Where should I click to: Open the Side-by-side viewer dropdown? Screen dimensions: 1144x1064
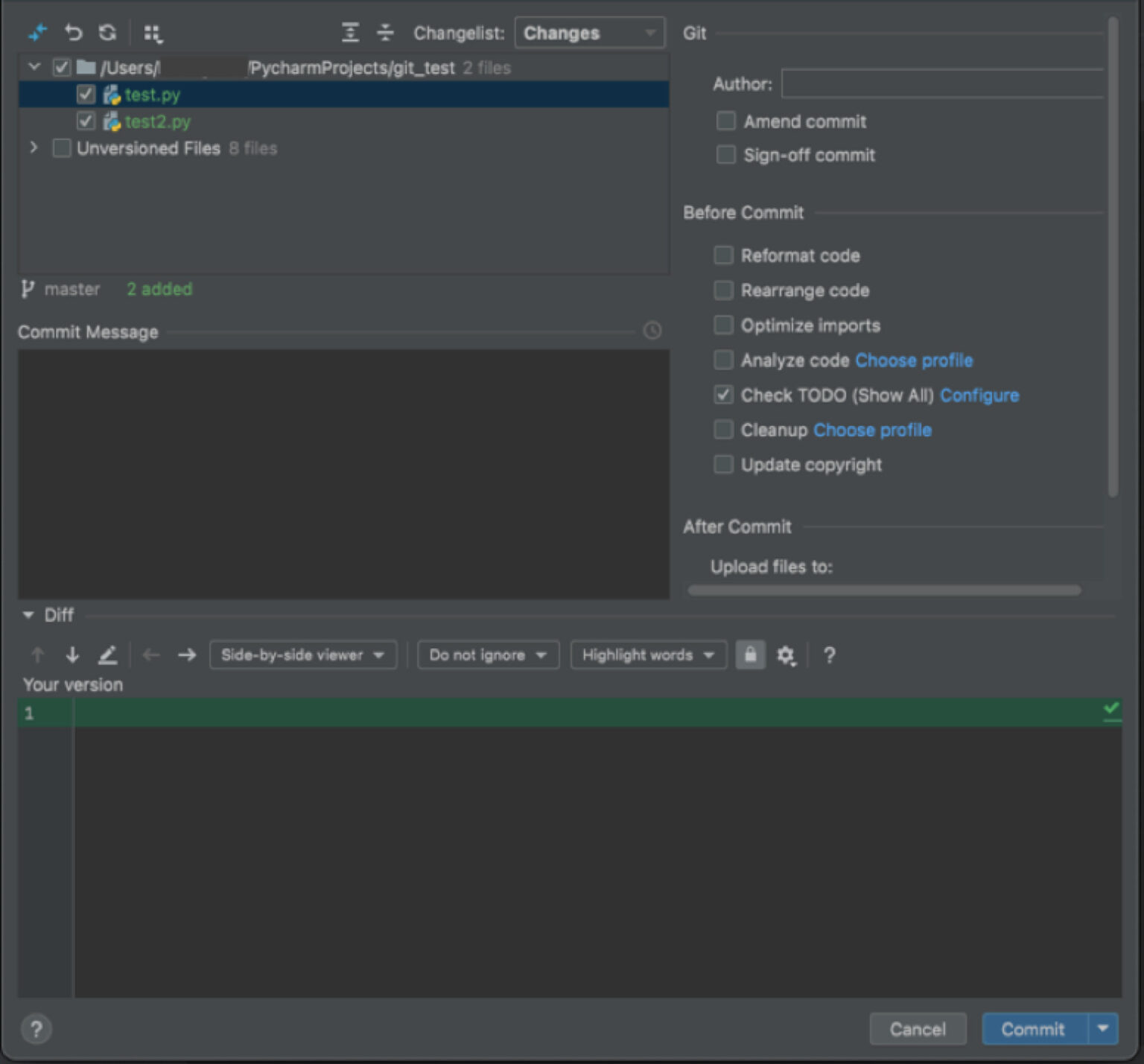pos(302,655)
